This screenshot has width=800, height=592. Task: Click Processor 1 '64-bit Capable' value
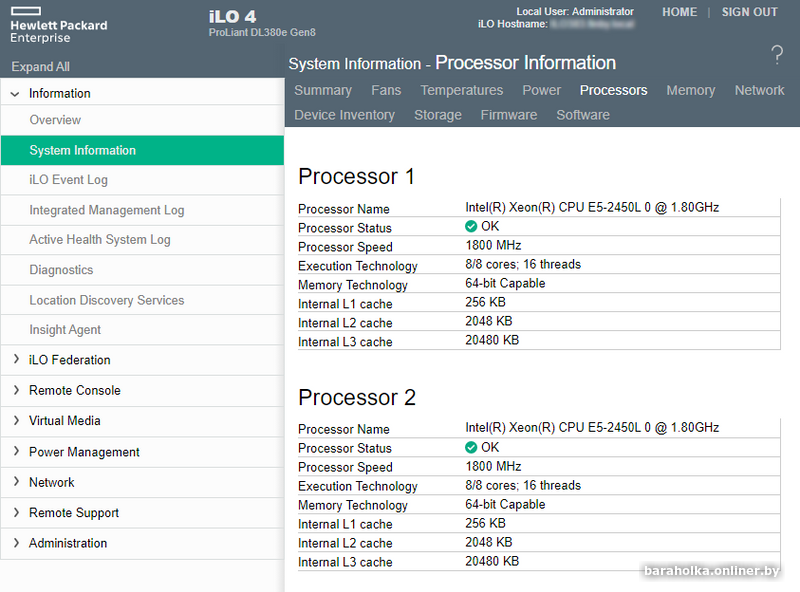505,283
